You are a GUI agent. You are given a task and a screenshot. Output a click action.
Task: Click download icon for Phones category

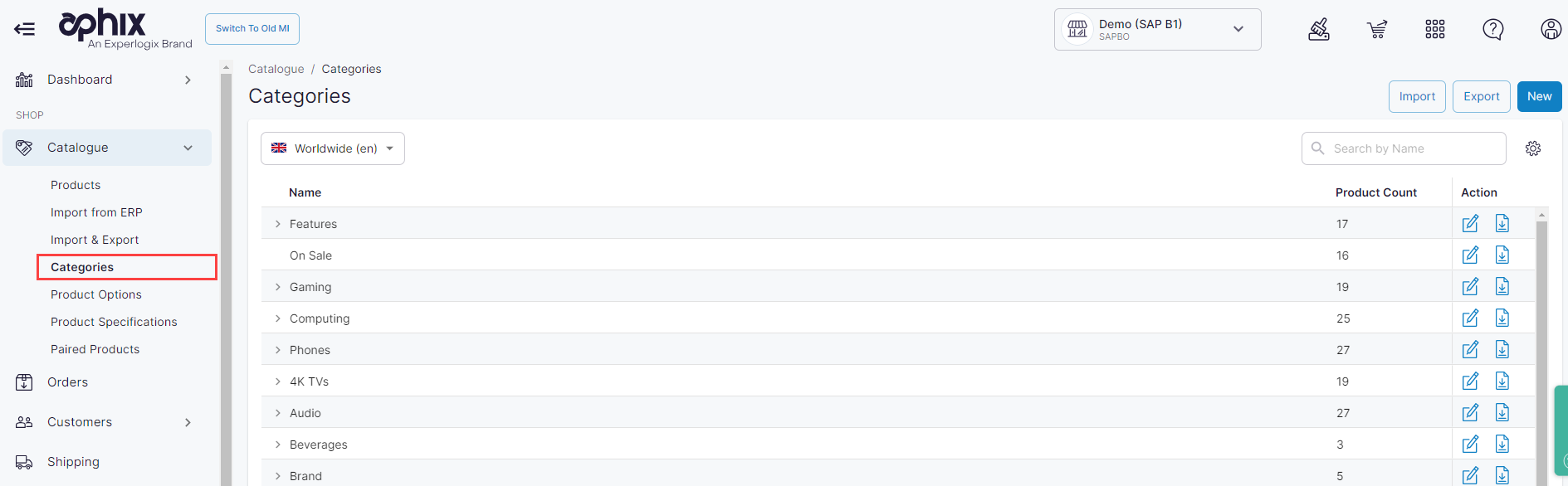click(x=1502, y=350)
